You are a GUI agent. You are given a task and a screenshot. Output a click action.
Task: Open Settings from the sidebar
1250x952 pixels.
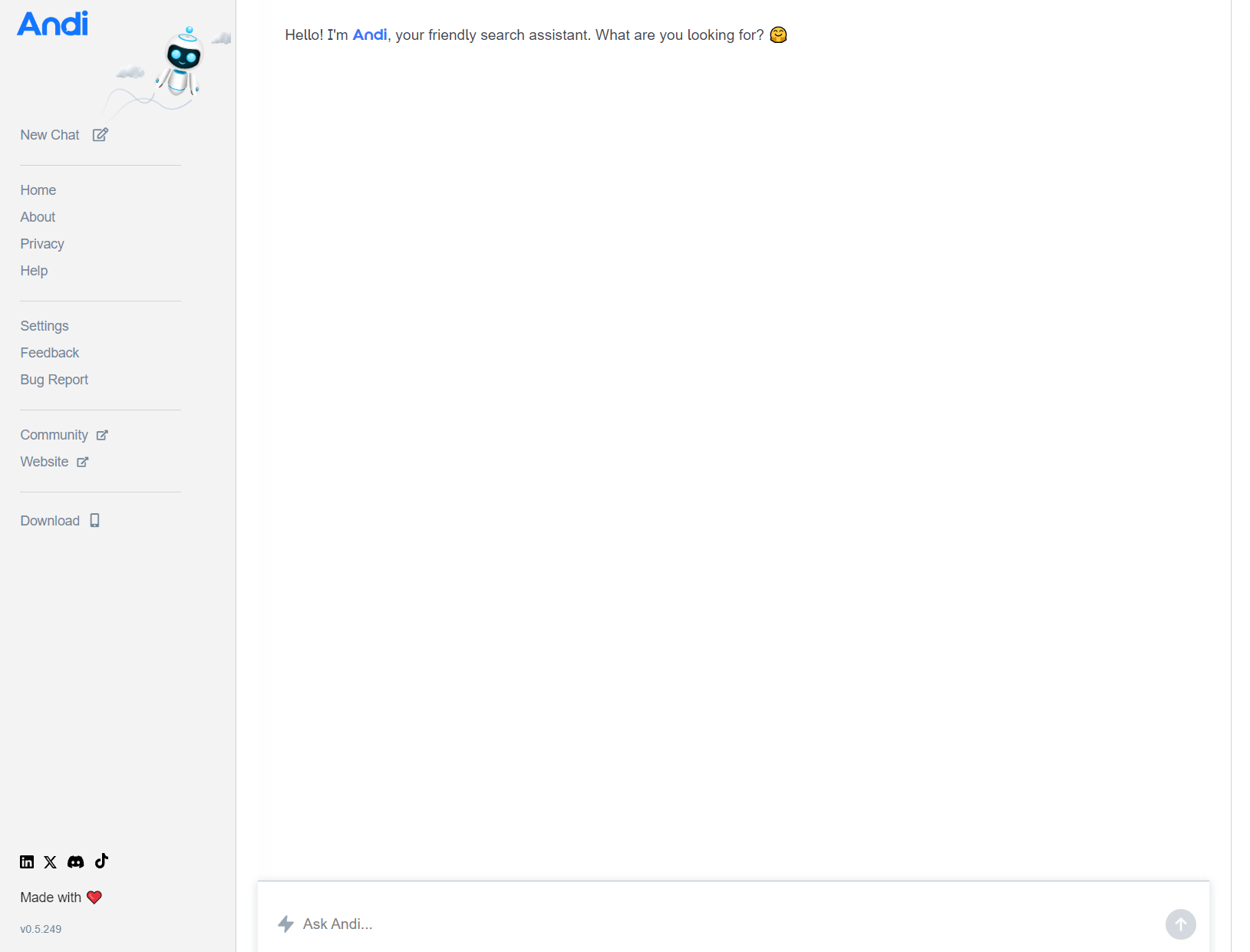45,326
